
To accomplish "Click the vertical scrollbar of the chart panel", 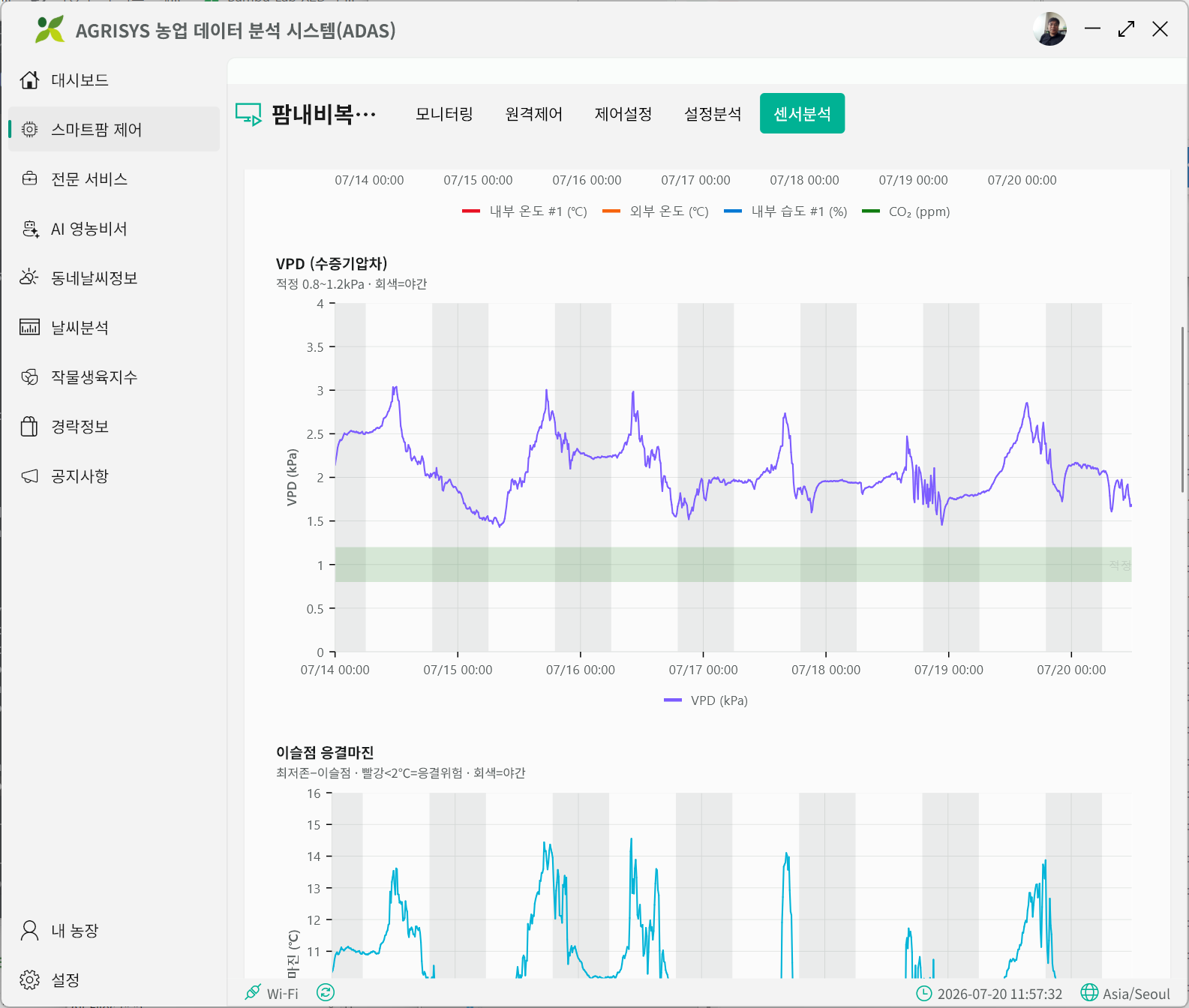I will click(x=1183, y=409).
